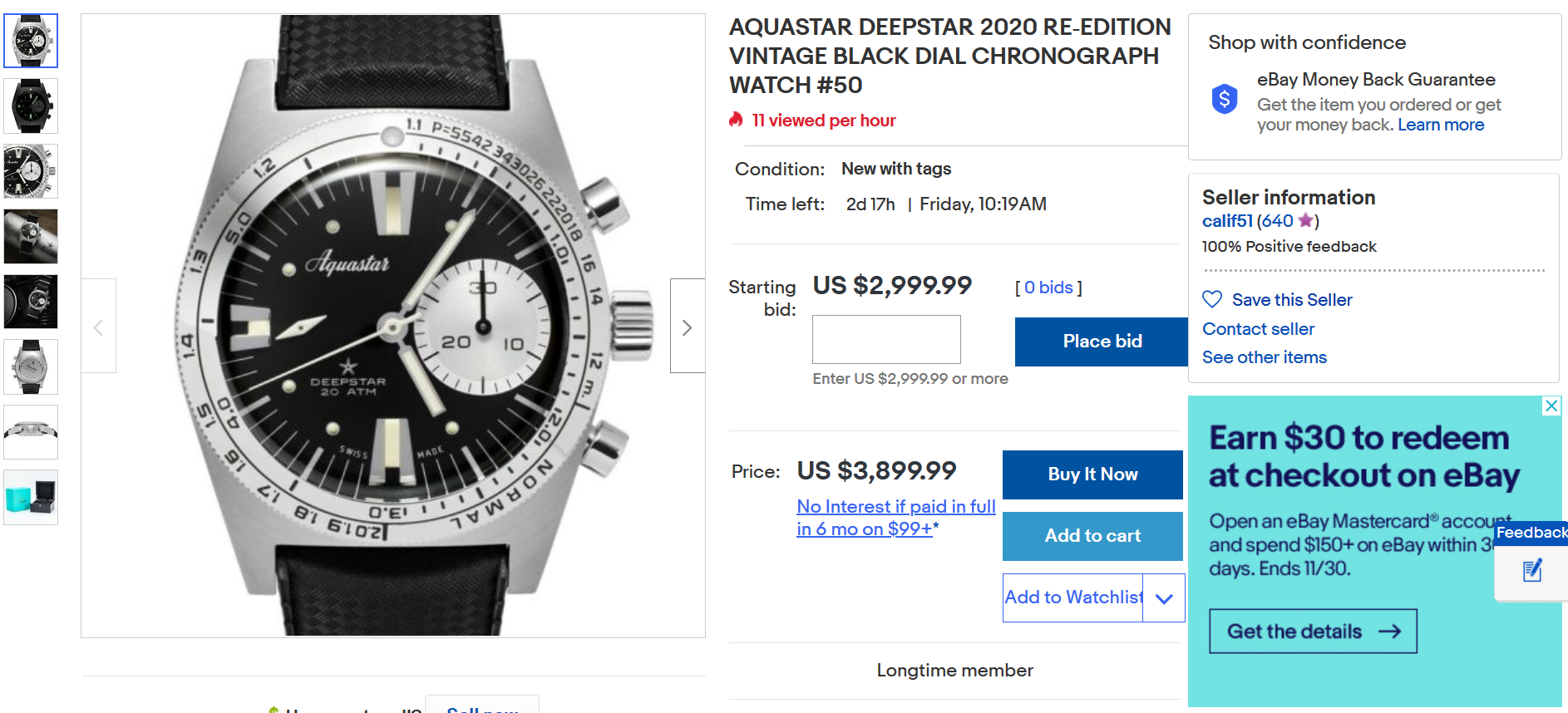Image resolution: width=1568 pixels, height=713 pixels.
Task: Click Get the details ad button
Action: [x=1313, y=632]
